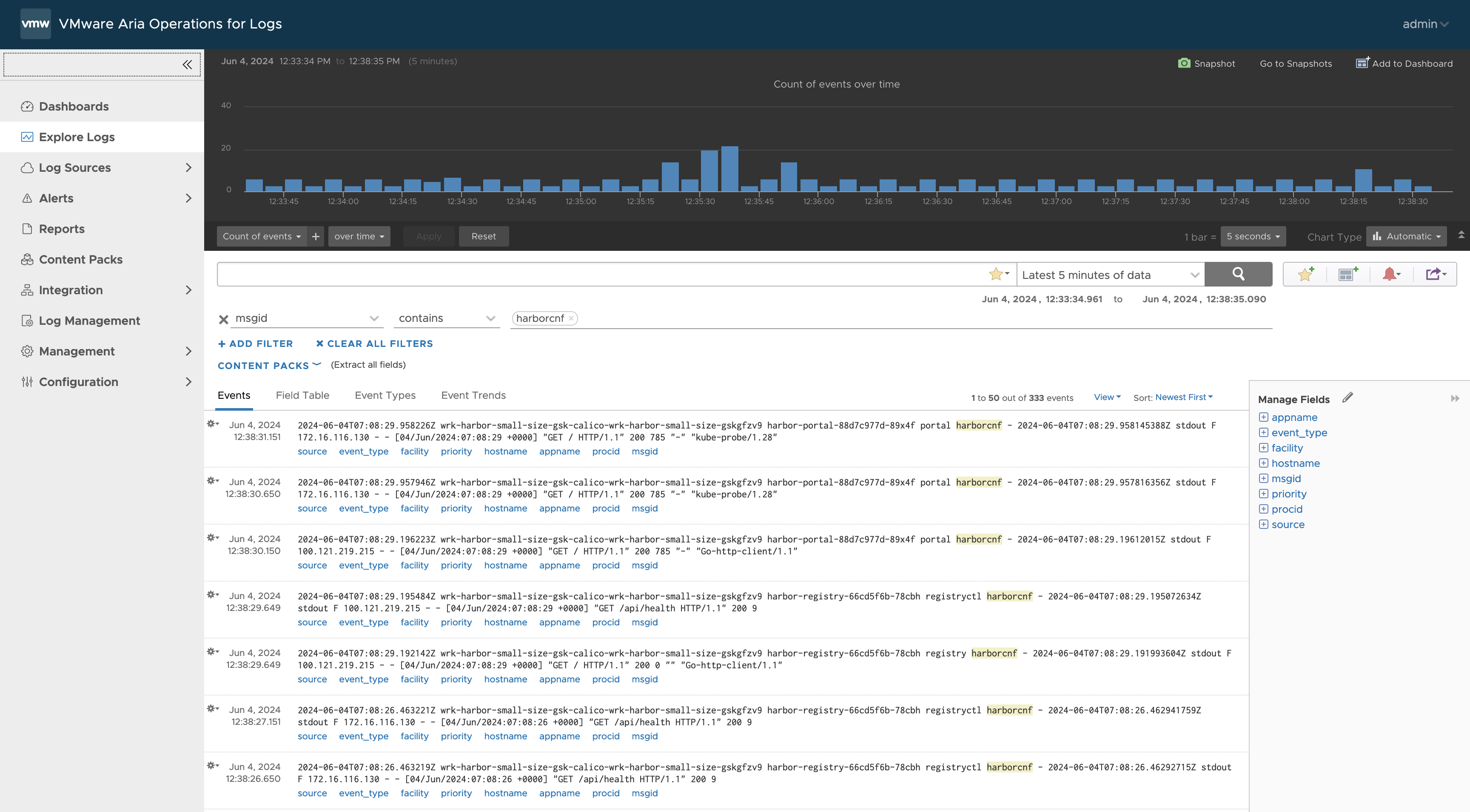Expand the hostname field in Manage Fields
The width and height of the screenshot is (1470, 812).
(x=1263, y=463)
